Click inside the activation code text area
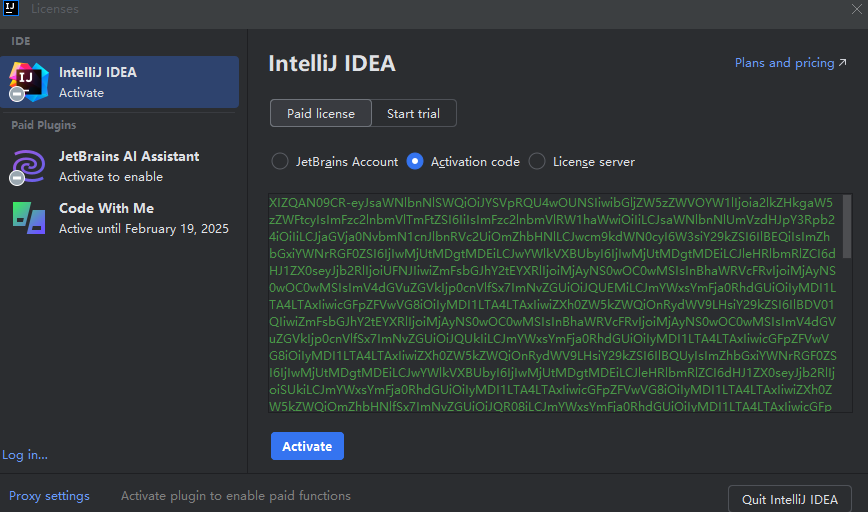This screenshot has width=868, height=512. 555,302
